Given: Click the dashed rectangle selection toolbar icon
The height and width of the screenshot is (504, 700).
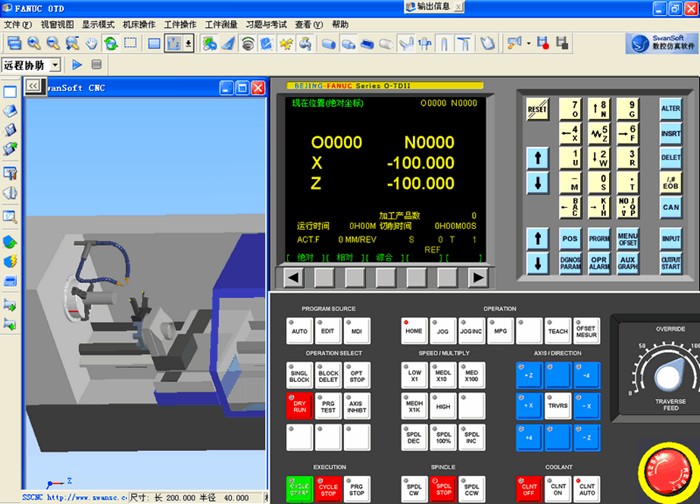Looking at the screenshot, I should click(130, 43).
